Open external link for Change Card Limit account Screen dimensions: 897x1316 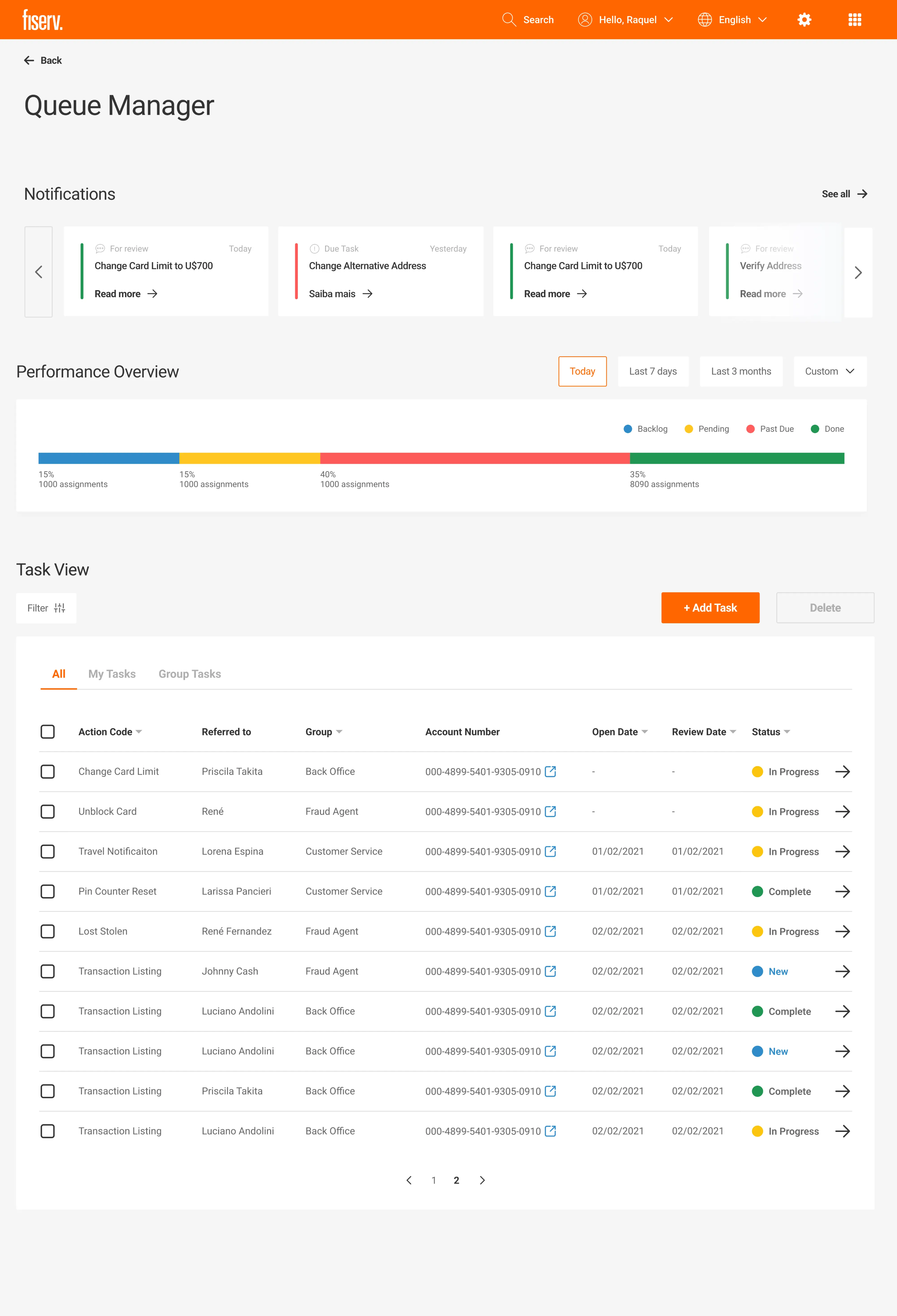tap(550, 771)
